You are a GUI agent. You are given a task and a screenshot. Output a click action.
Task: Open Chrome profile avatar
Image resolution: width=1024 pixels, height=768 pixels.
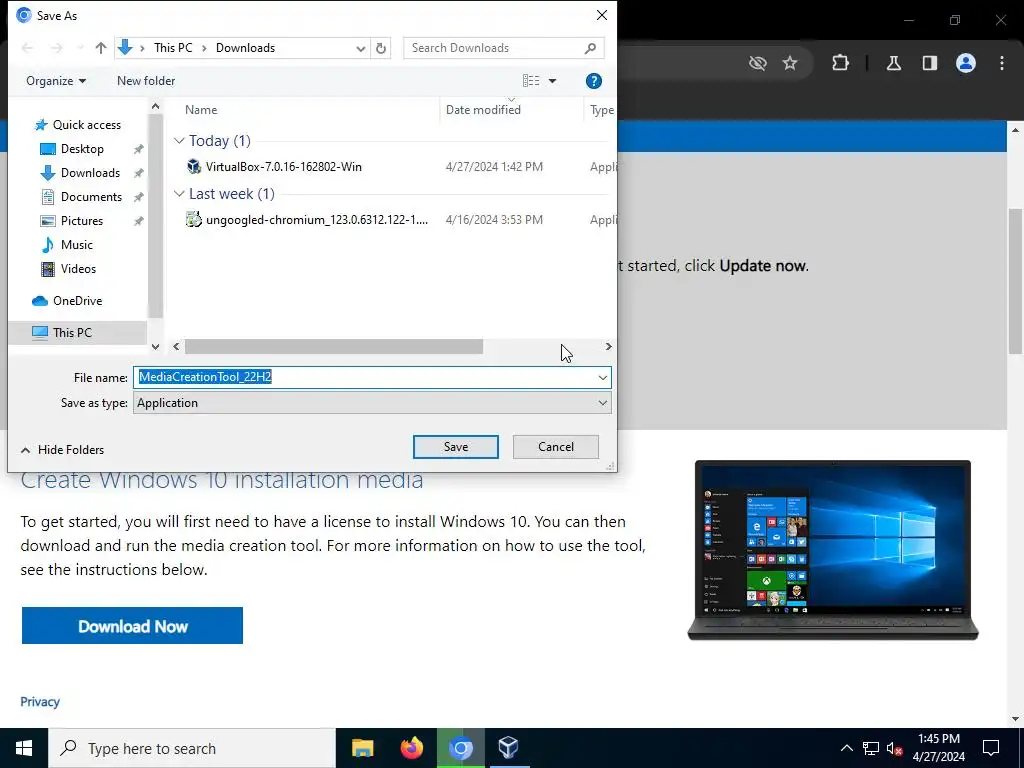pyautogui.click(x=966, y=63)
